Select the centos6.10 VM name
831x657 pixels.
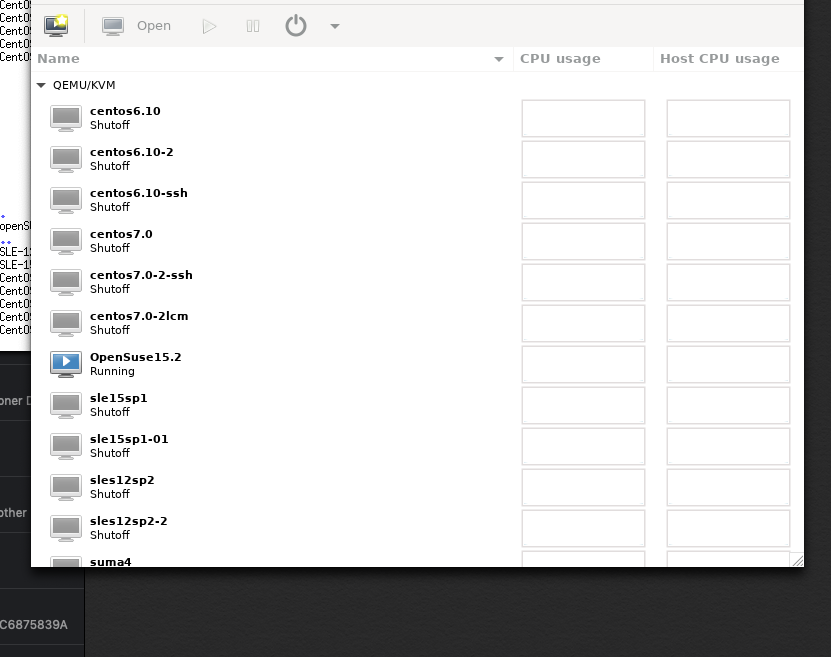tap(125, 111)
